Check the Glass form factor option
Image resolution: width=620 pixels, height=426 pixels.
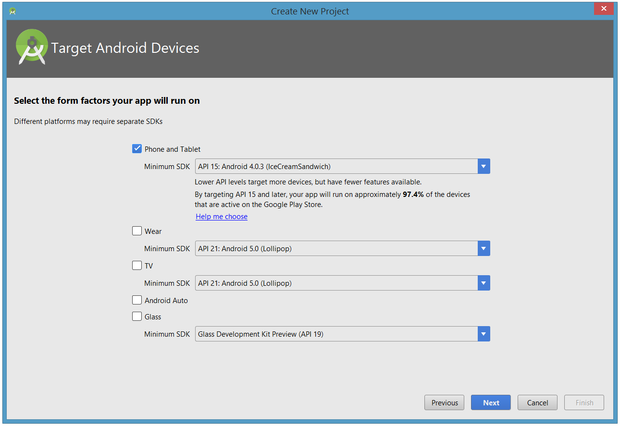[137, 317]
